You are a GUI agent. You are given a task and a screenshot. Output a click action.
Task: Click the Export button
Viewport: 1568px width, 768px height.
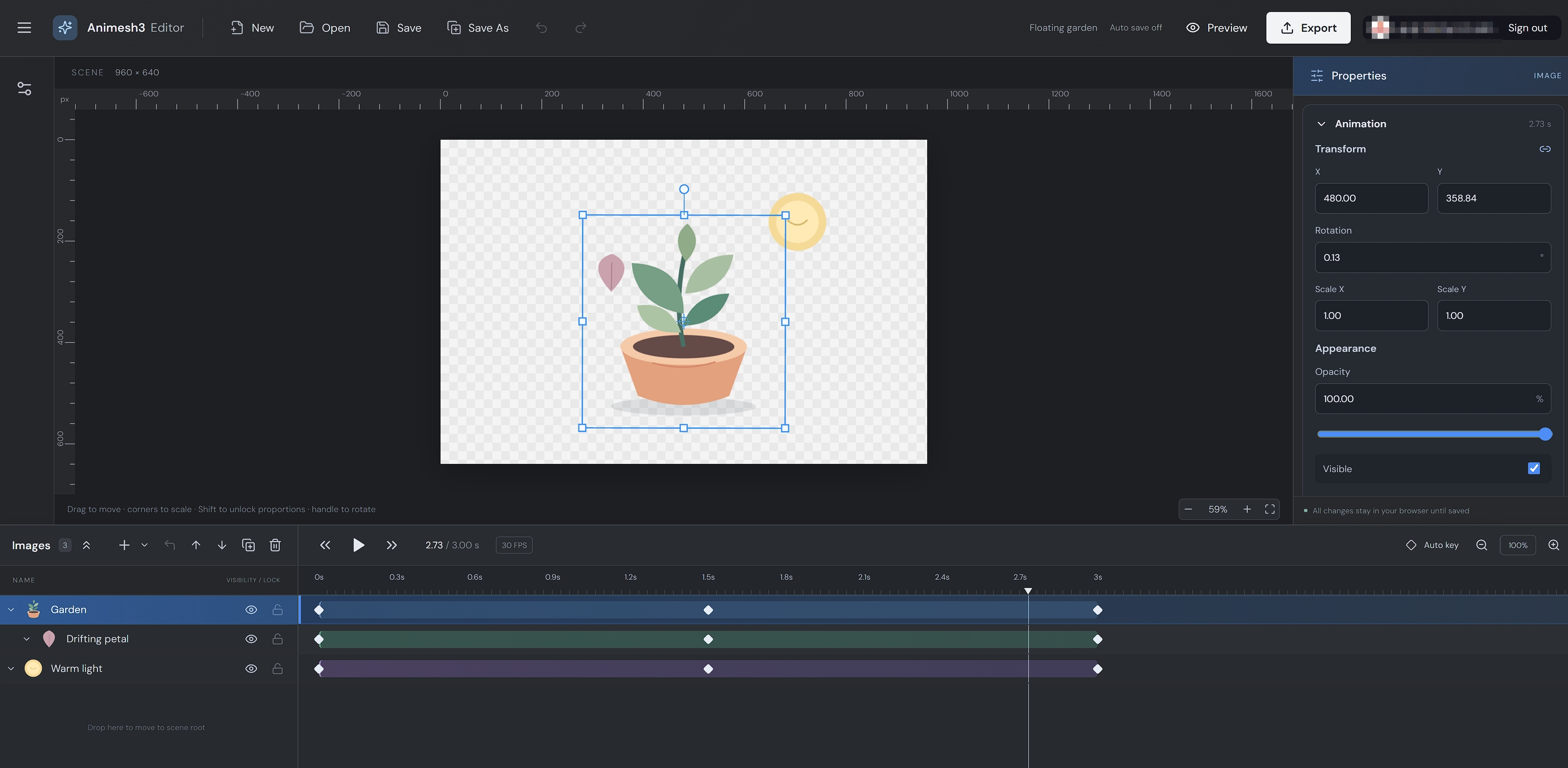(1308, 27)
